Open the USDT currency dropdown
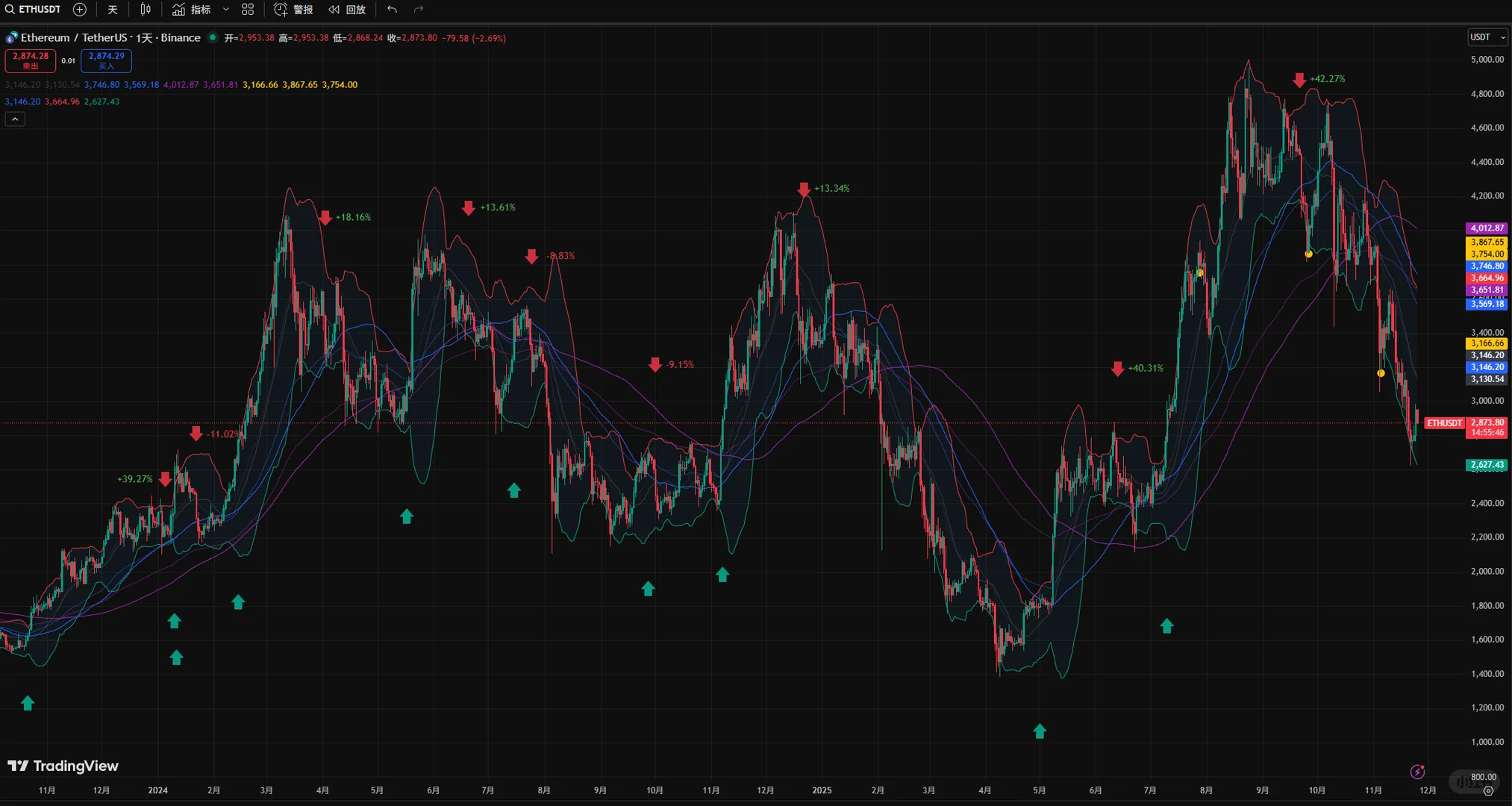The height and width of the screenshot is (806, 1512). [x=1487, y=37]
